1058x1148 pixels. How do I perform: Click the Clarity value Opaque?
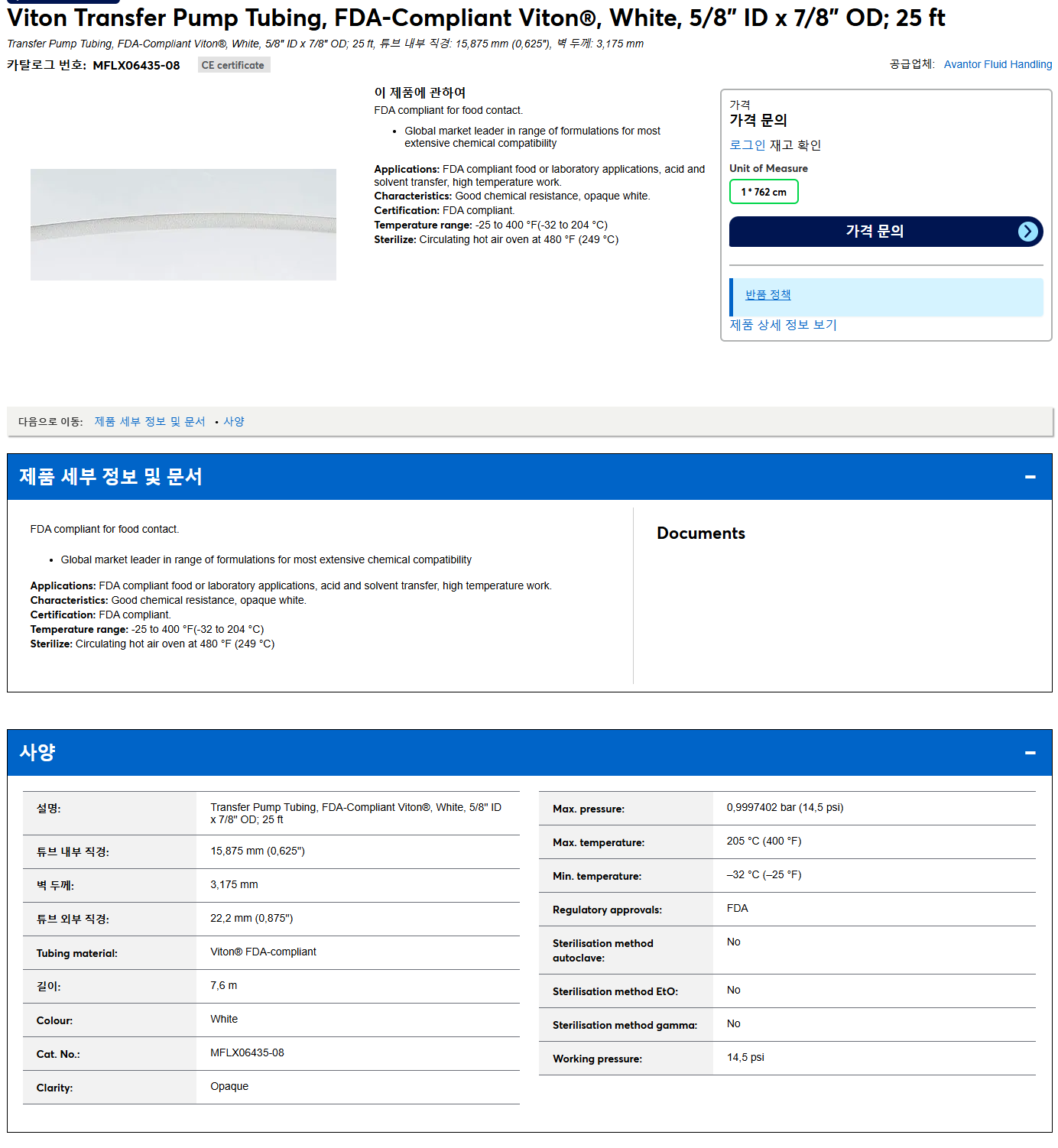click(x=229, y=1087)
